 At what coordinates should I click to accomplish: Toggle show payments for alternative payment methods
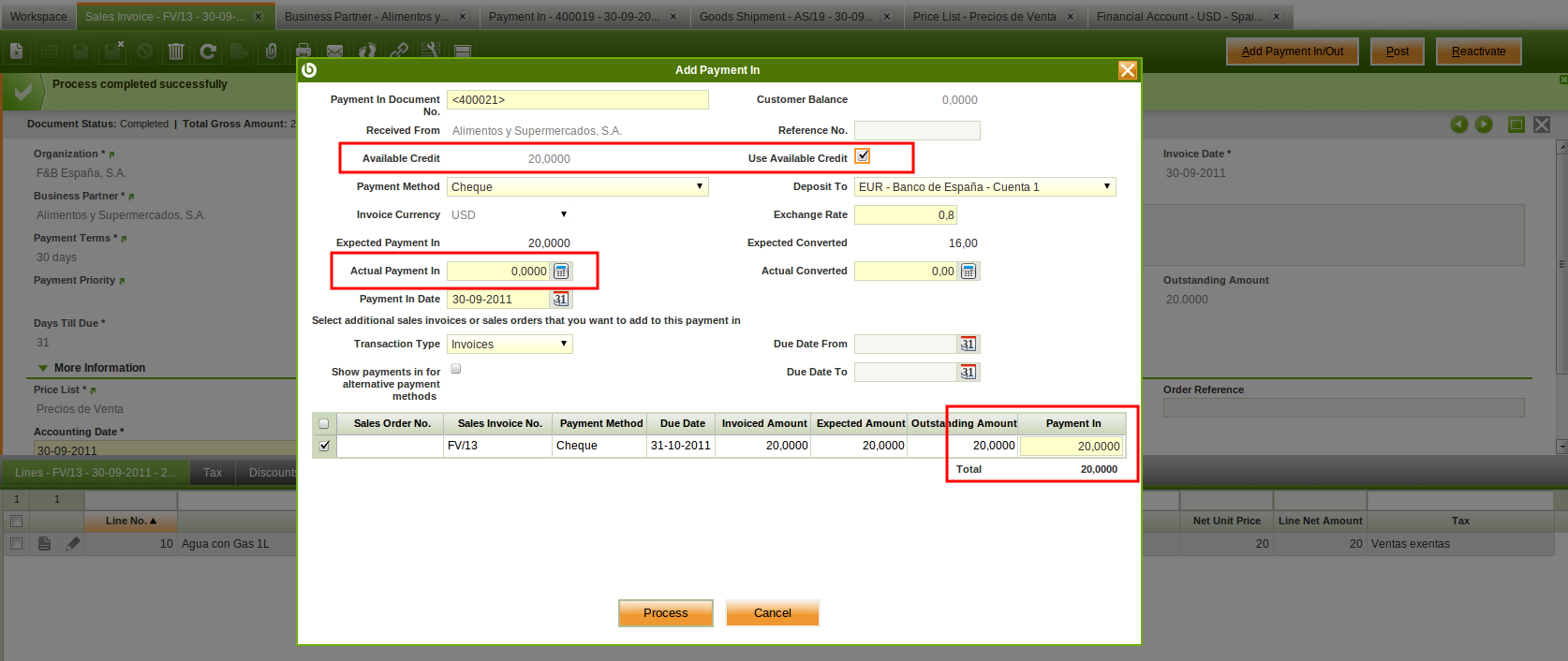(x=456, y=369)
